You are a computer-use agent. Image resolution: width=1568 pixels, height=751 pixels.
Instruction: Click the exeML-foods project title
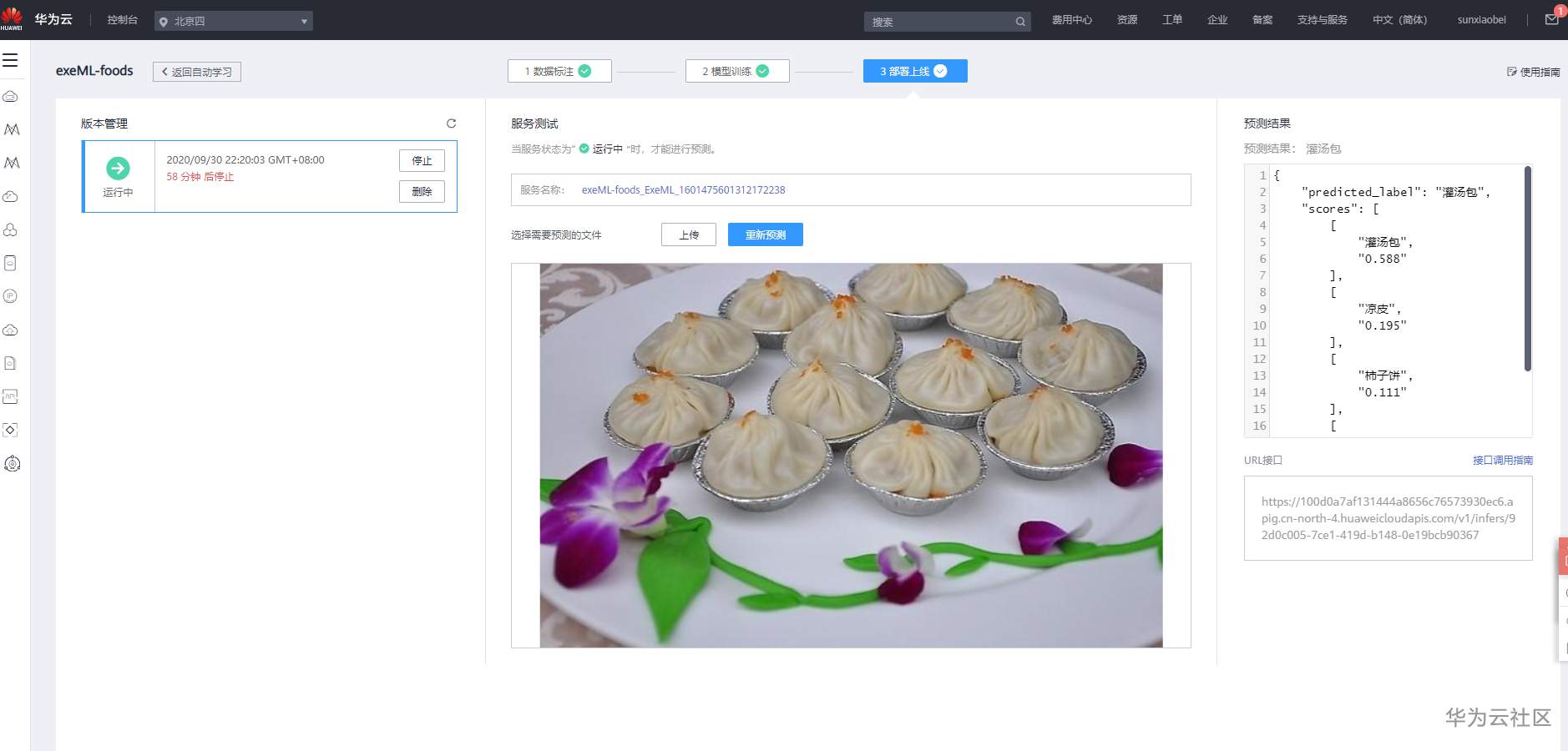94,71
